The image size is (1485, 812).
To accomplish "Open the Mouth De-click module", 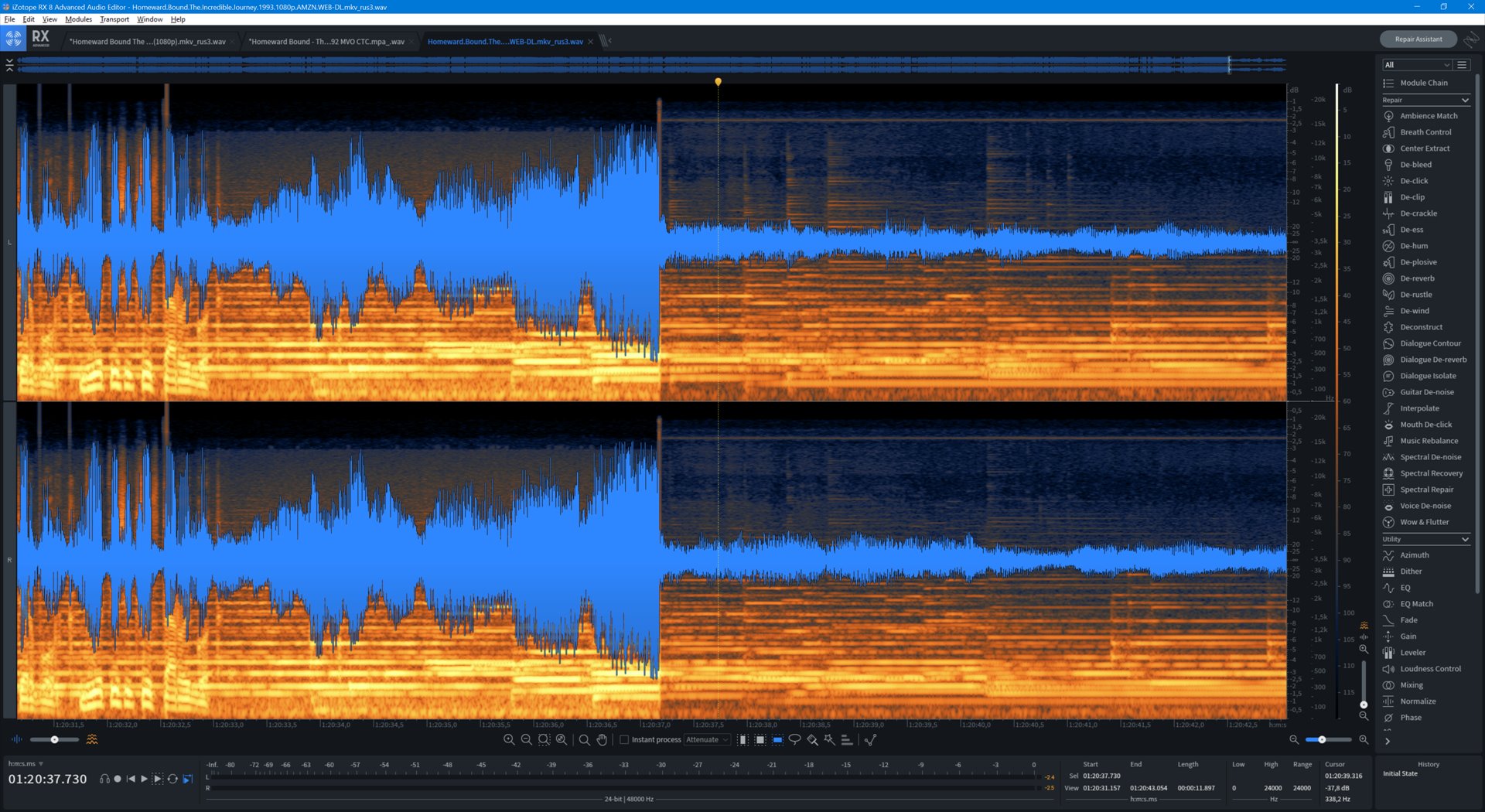I will (x=1425, y=425).
